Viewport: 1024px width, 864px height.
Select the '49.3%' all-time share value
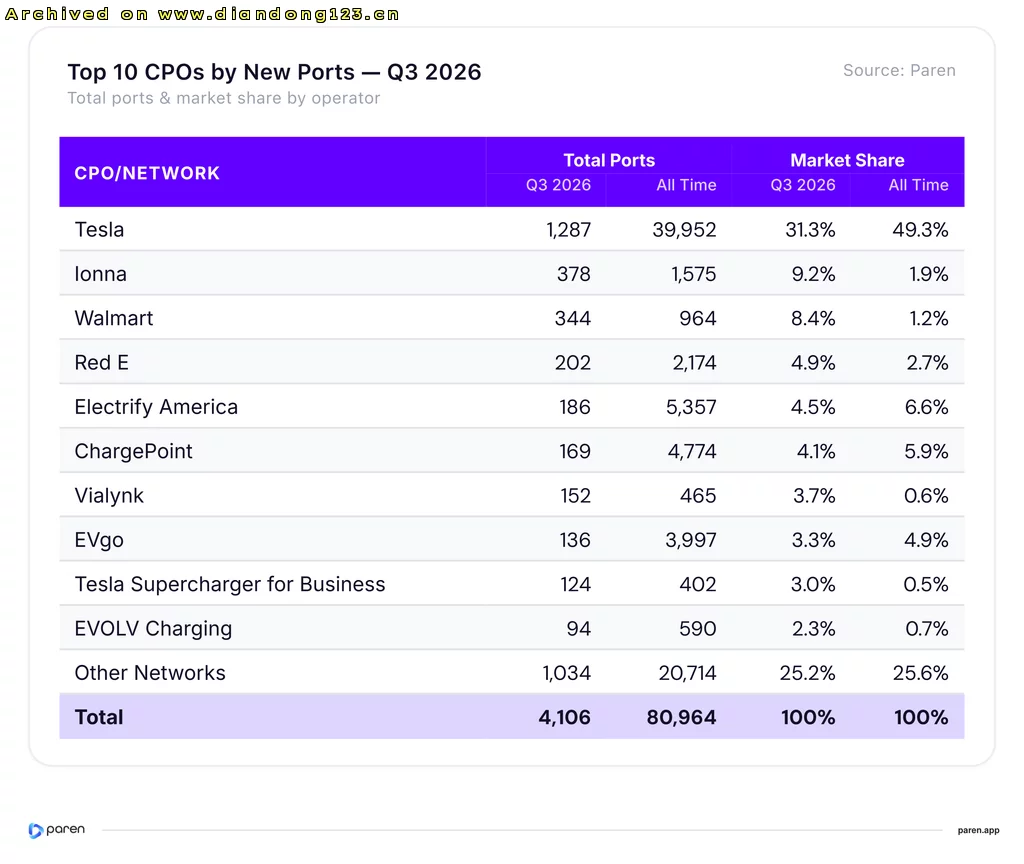[920, 230]
